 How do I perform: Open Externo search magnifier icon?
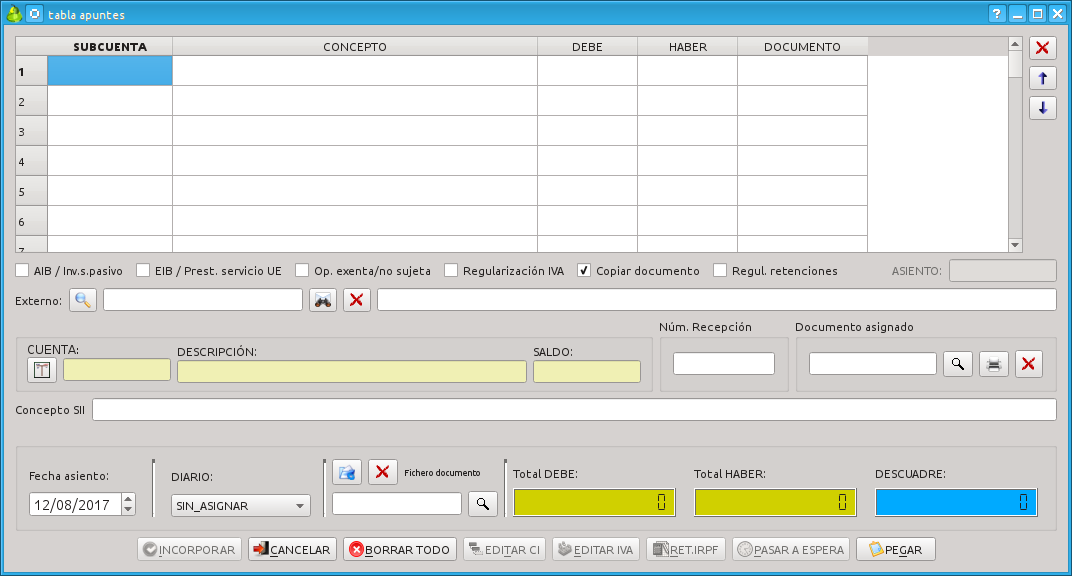[83, 299]
